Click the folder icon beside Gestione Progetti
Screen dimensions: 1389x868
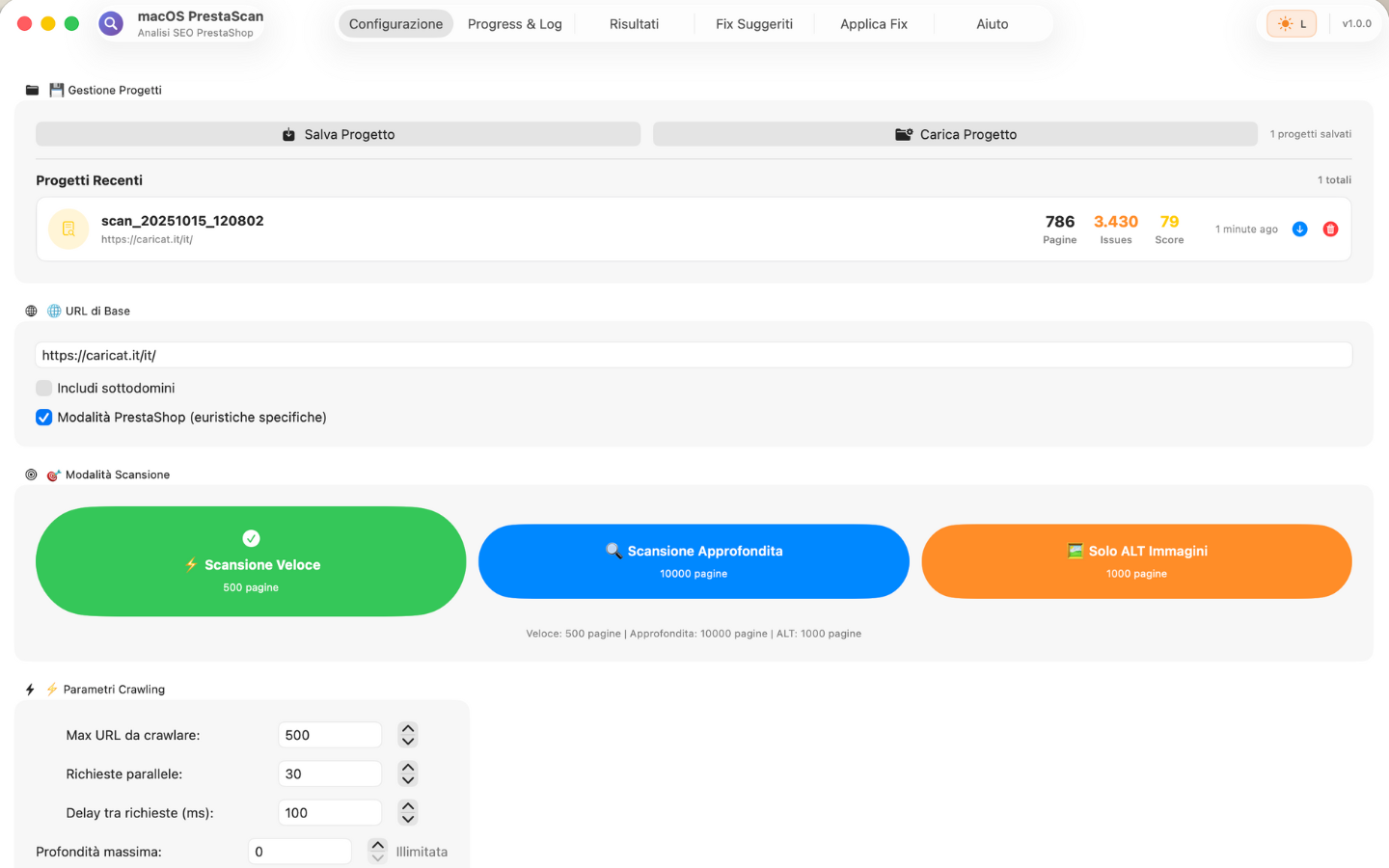tap(31, 89)
